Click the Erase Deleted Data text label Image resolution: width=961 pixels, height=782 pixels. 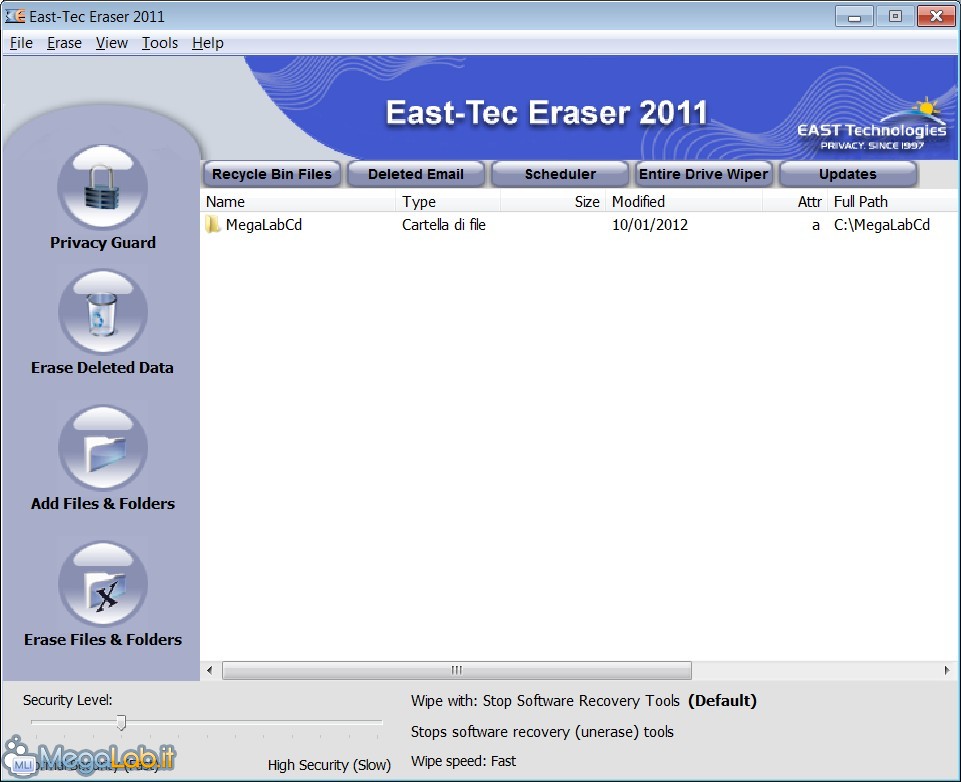click(102, 368)
